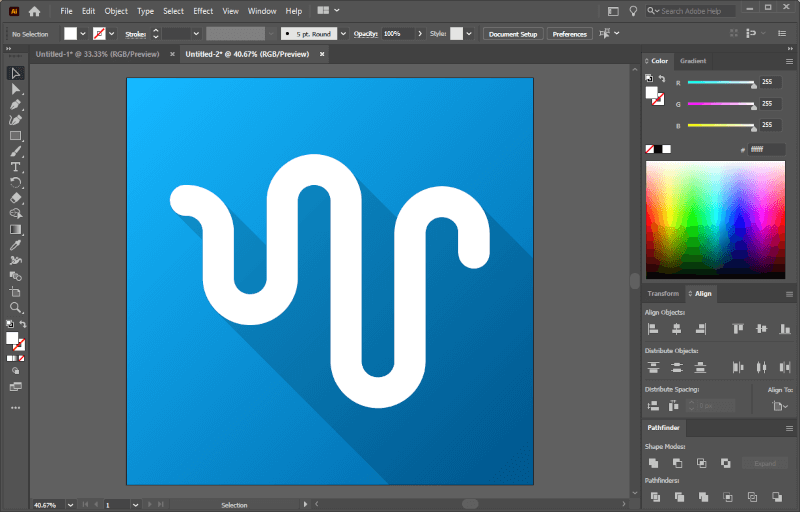Open stroke weight dropdown

(196, 34)
